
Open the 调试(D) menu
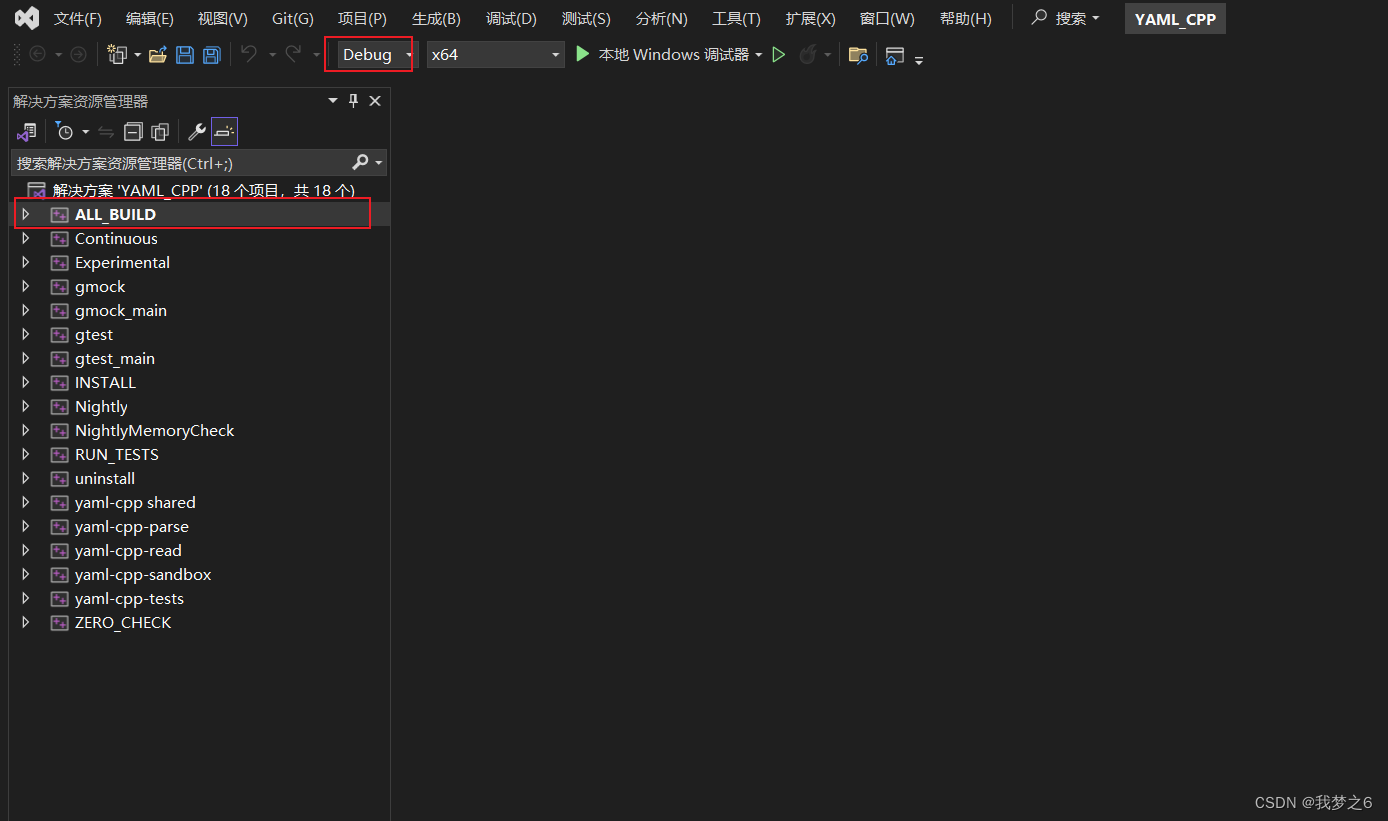(x=510, y=18)
